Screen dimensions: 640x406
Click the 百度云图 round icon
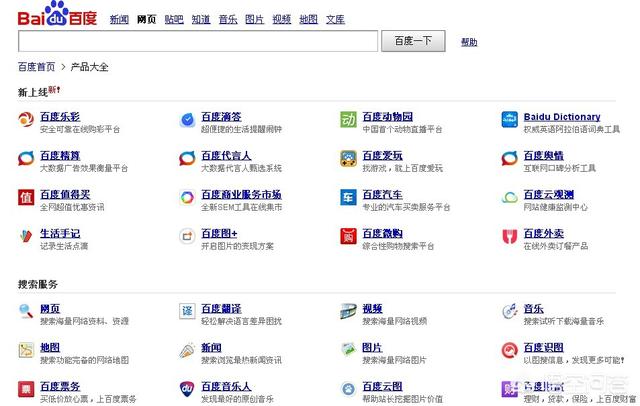tap(348, 389)
